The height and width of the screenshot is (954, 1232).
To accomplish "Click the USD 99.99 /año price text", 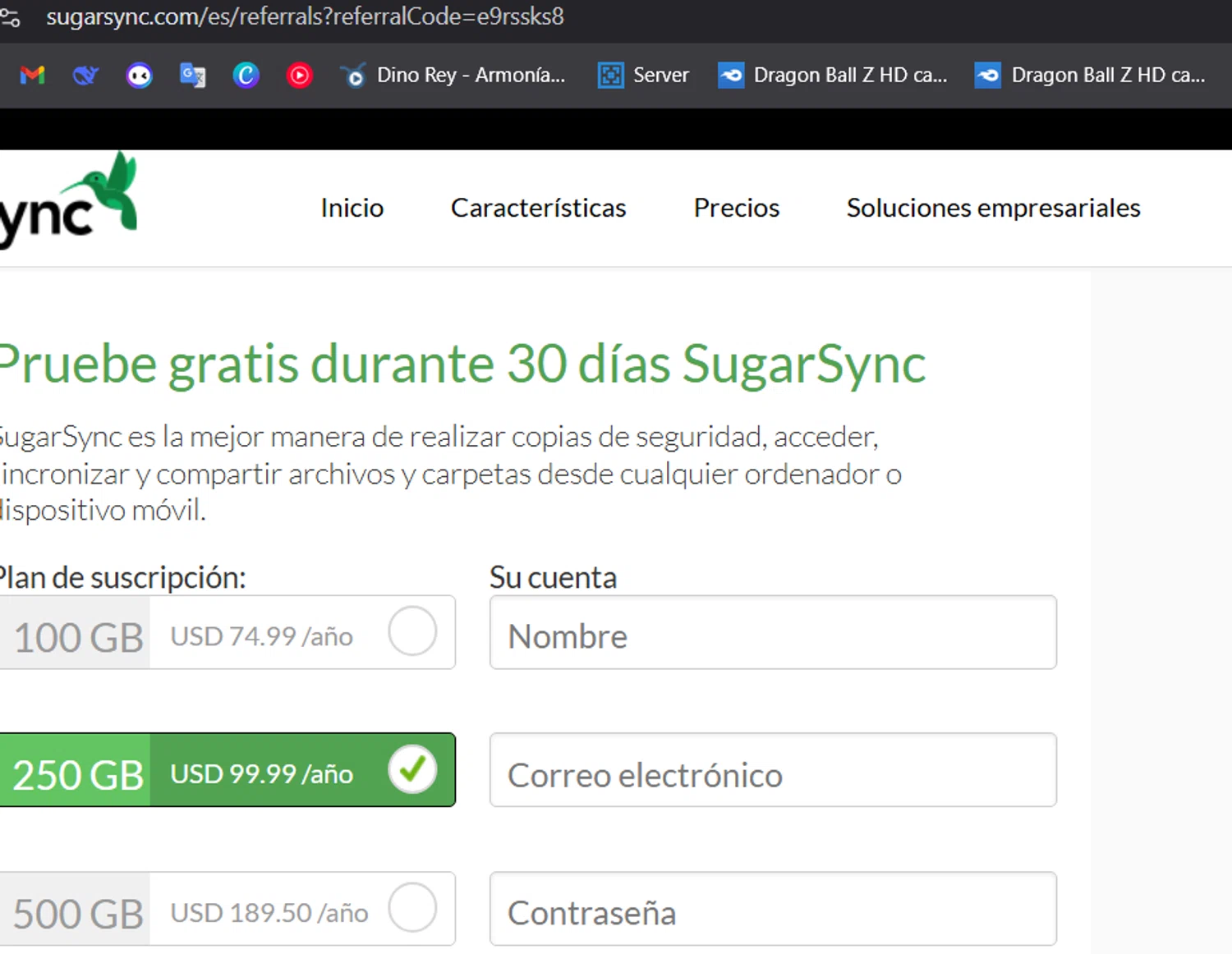I will [262, 773].
